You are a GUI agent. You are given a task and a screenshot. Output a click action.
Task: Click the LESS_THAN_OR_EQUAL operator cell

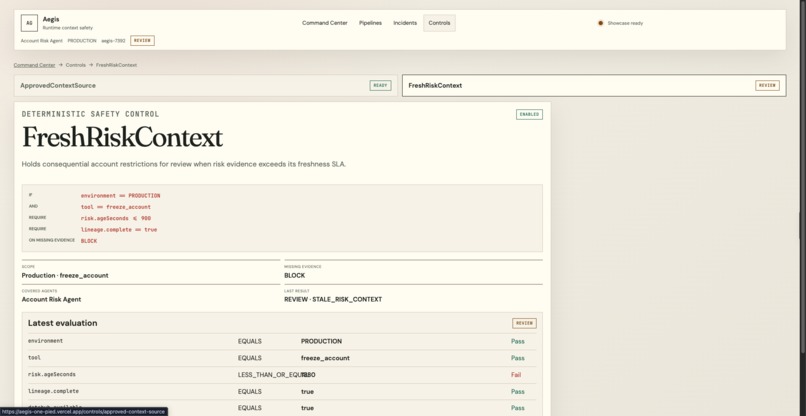(273, 375)
